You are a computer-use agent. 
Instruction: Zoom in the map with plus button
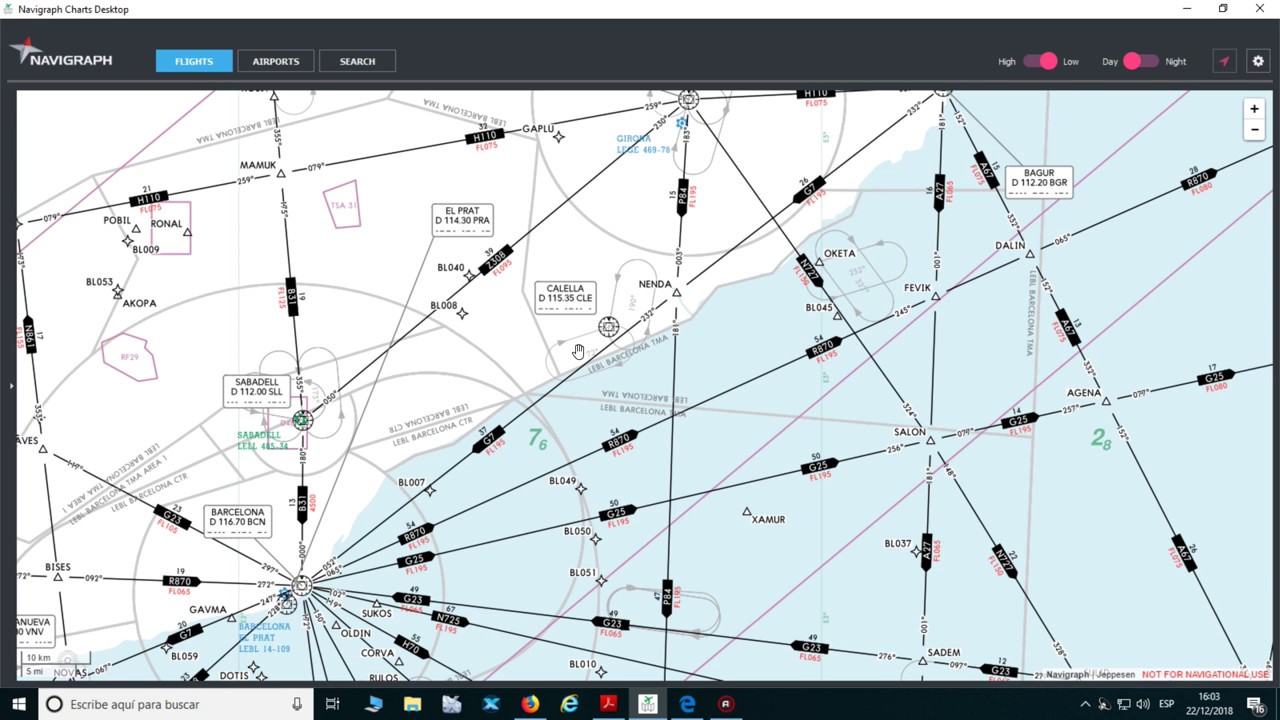(x=1254, y=109)
